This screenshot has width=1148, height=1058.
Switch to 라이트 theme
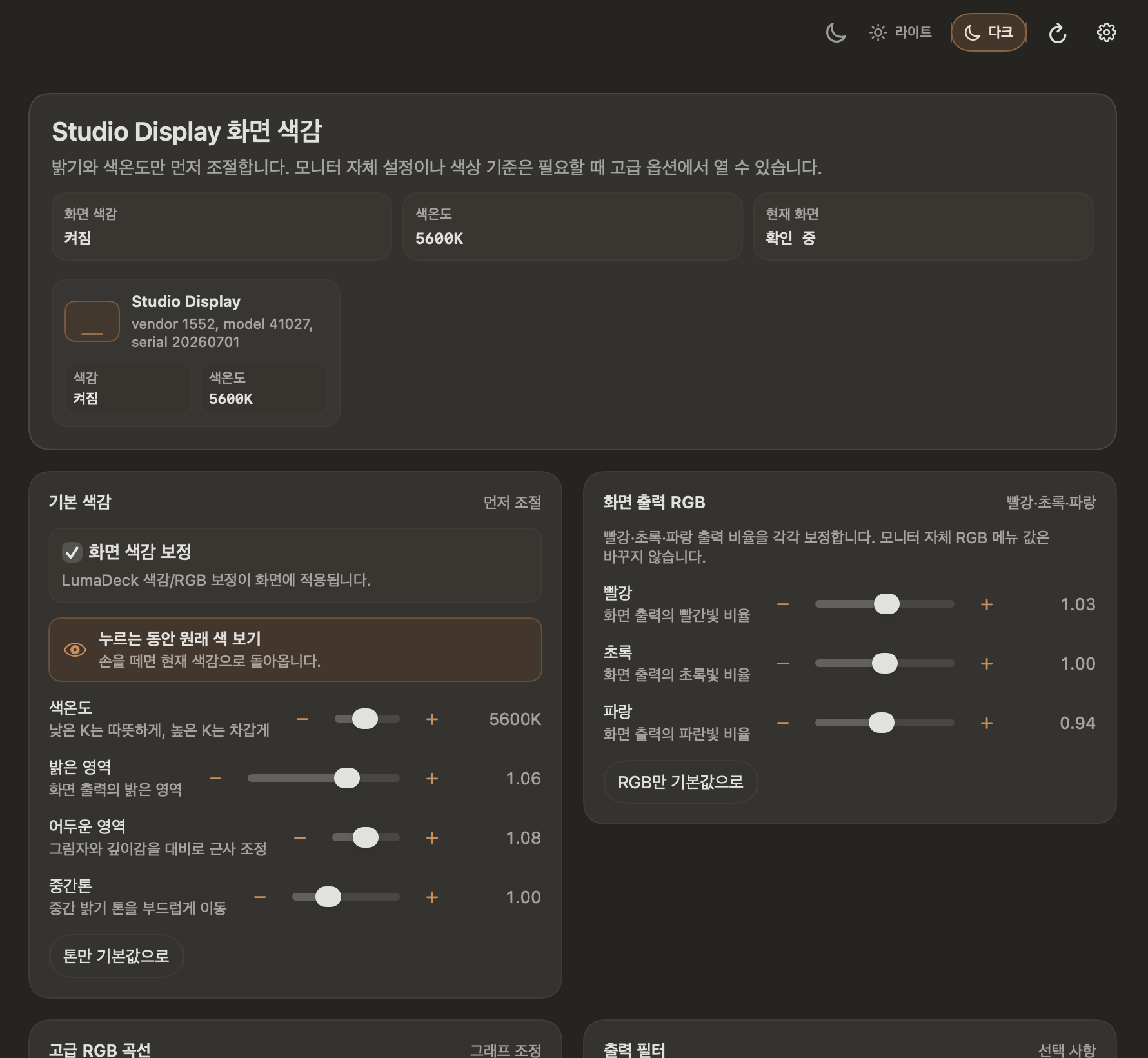pyautogui.click(x=900, y=32)
